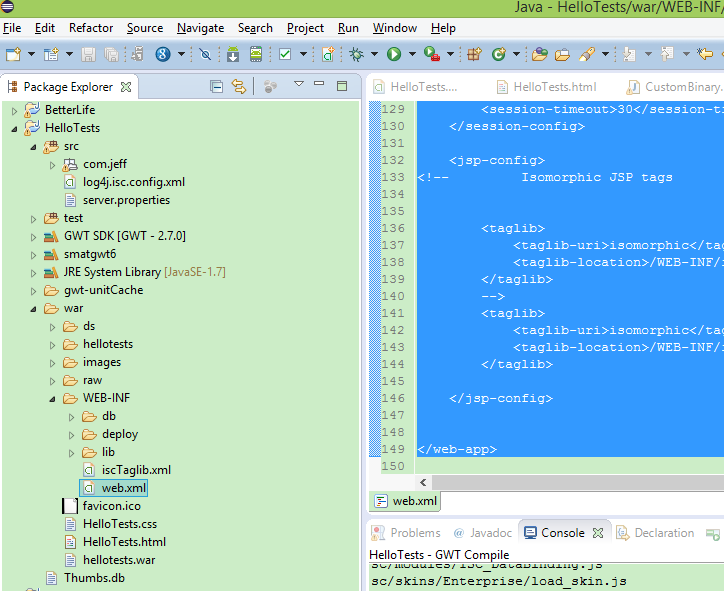The height and width of the screenshot is (591, 724).
Task: Click the New Java Package icon
Action: 474,54
